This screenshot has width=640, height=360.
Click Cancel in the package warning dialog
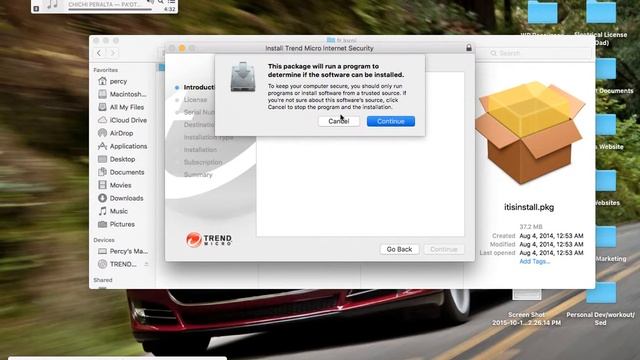339,121
